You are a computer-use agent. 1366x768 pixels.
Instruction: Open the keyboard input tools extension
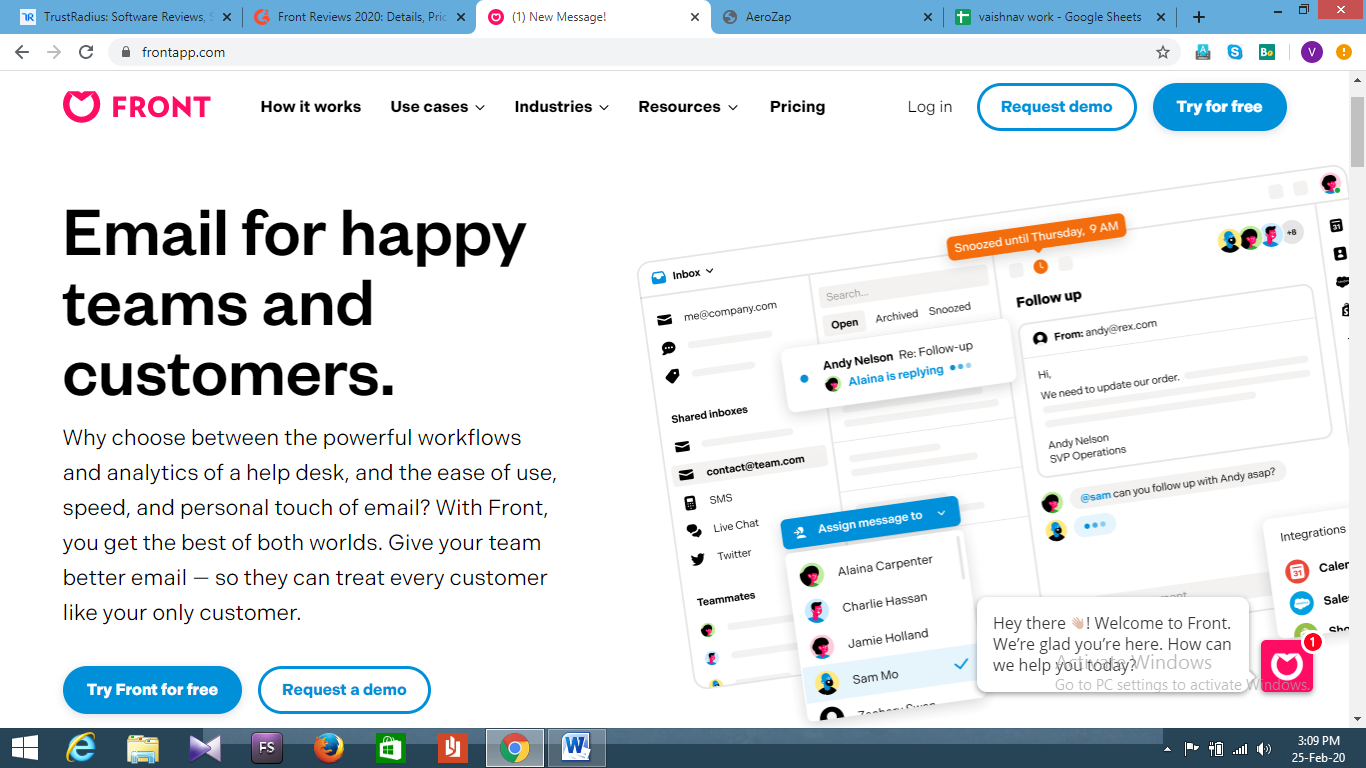[1203, 52]
